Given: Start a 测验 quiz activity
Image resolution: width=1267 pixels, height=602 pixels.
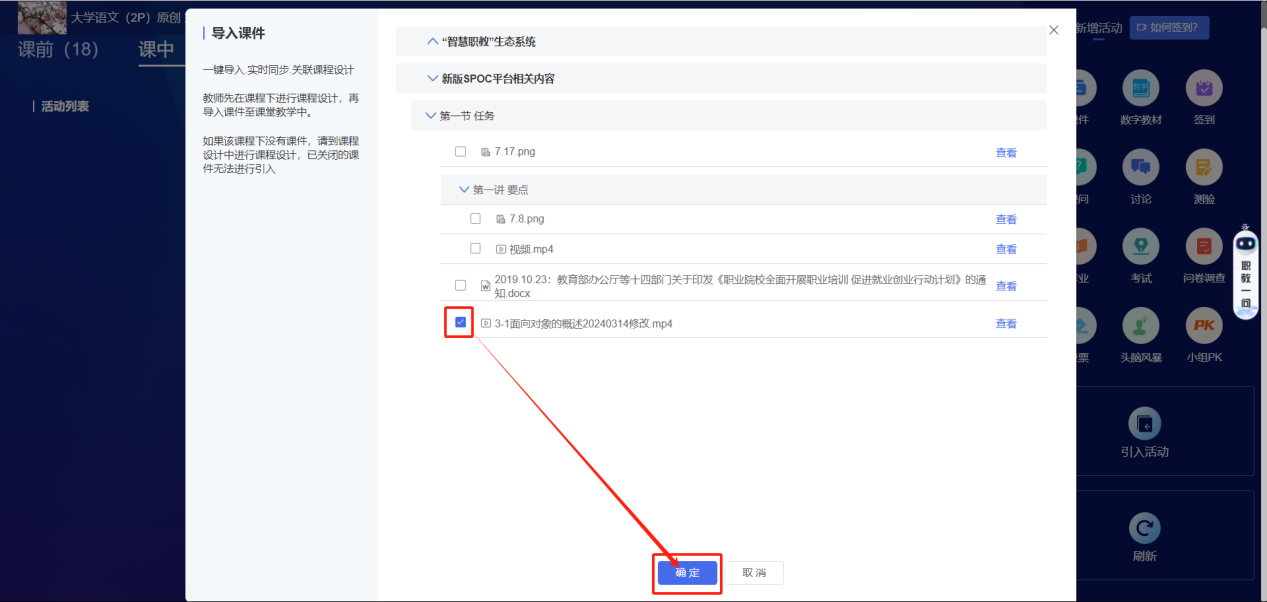Looking at the screenshot, I should click(1203, 168).
